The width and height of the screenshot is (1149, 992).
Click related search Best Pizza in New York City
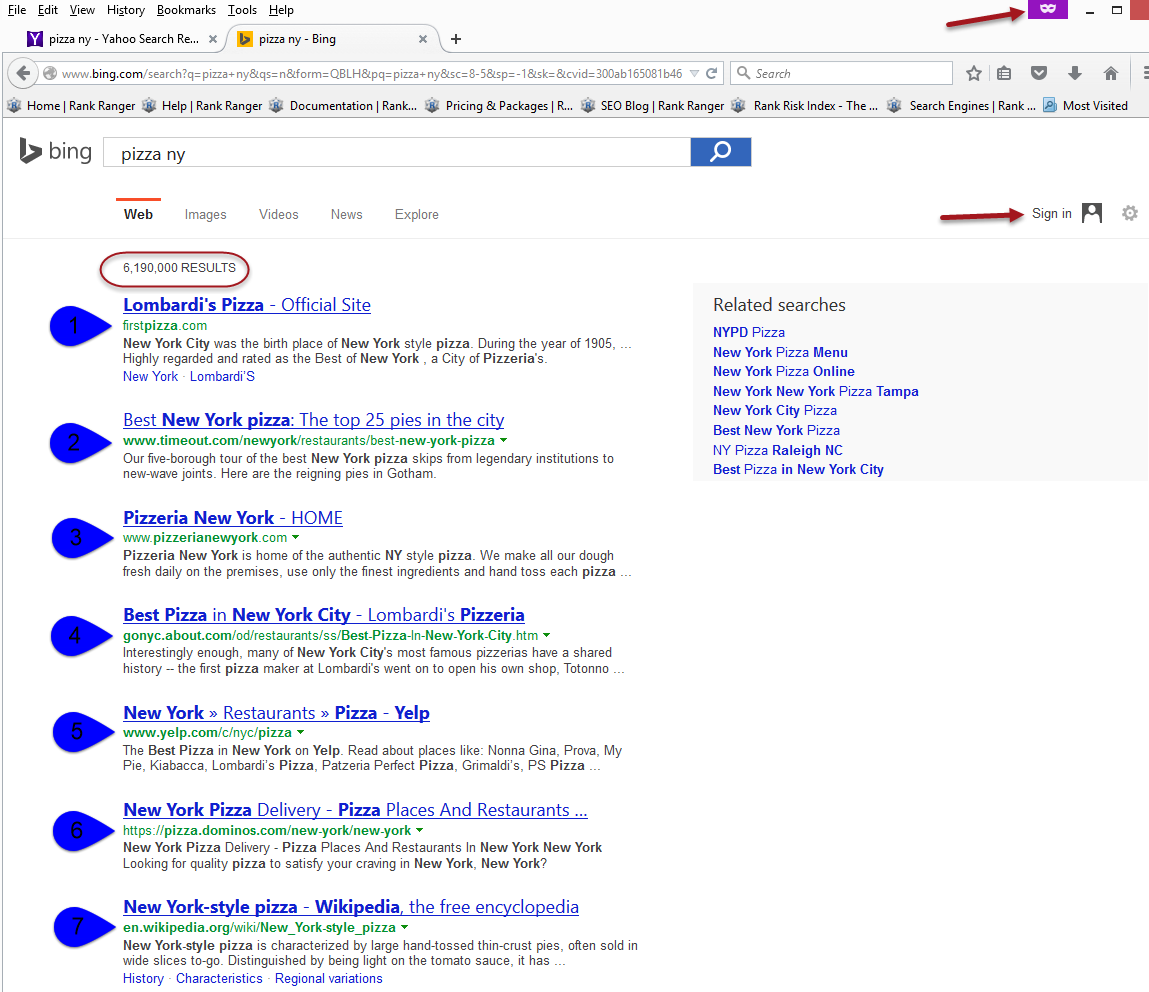coord(798,470)
